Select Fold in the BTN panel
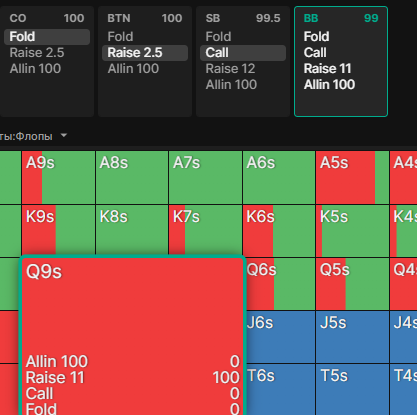 click(120, 37)
